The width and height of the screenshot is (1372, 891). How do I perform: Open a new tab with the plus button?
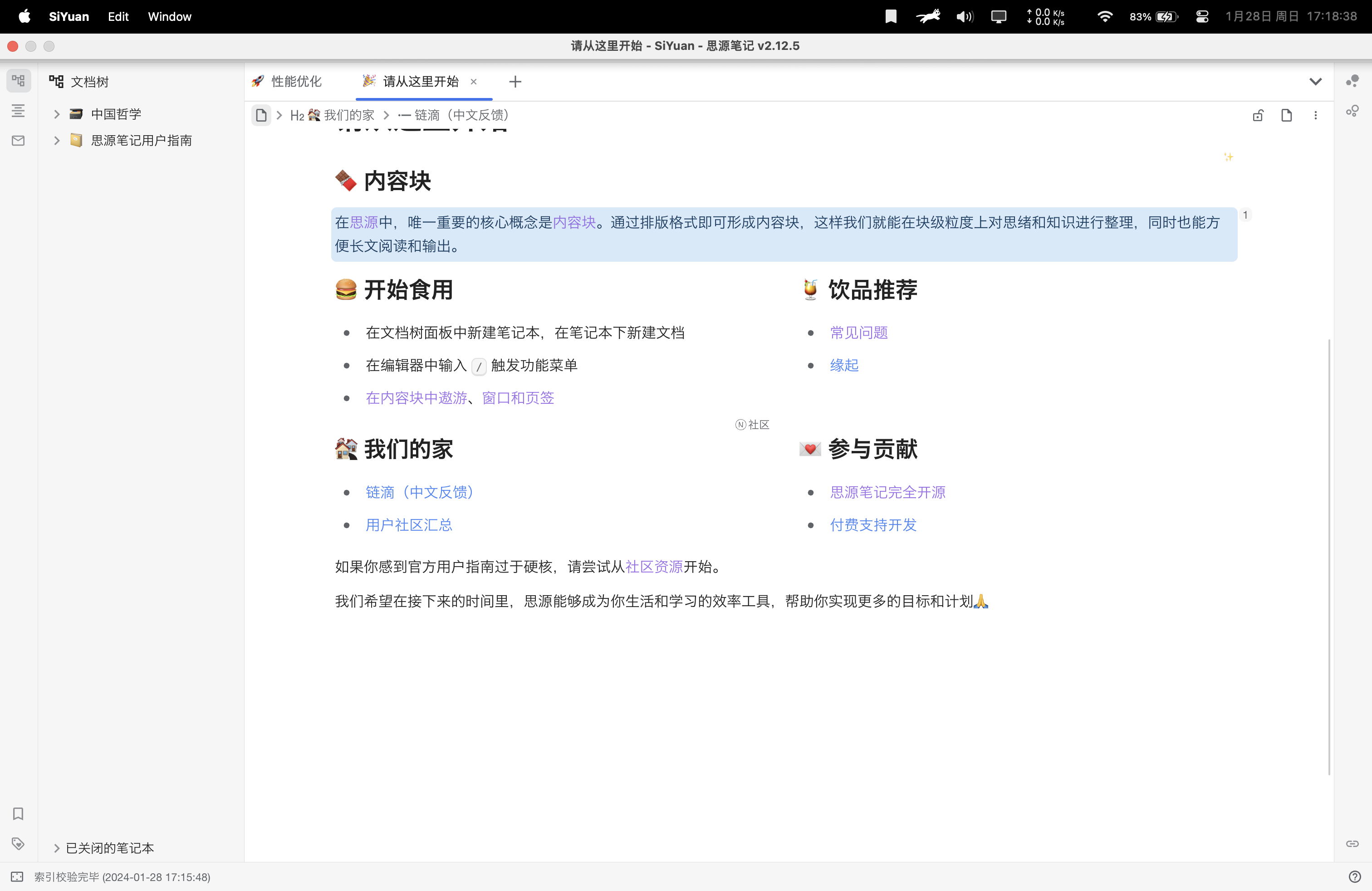515,82
